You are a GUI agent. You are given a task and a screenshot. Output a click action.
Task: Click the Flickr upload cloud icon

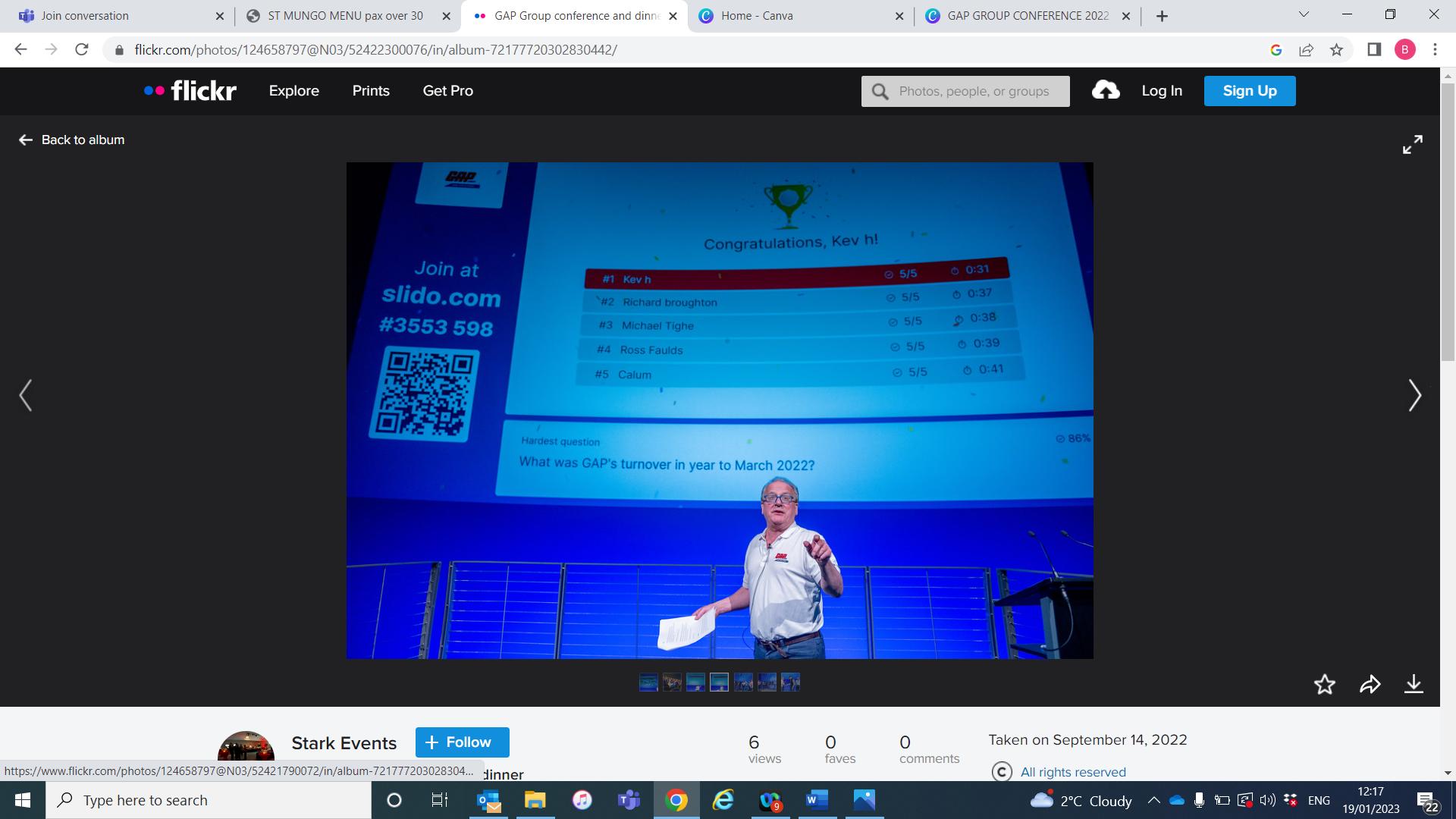click(1106, 90)
